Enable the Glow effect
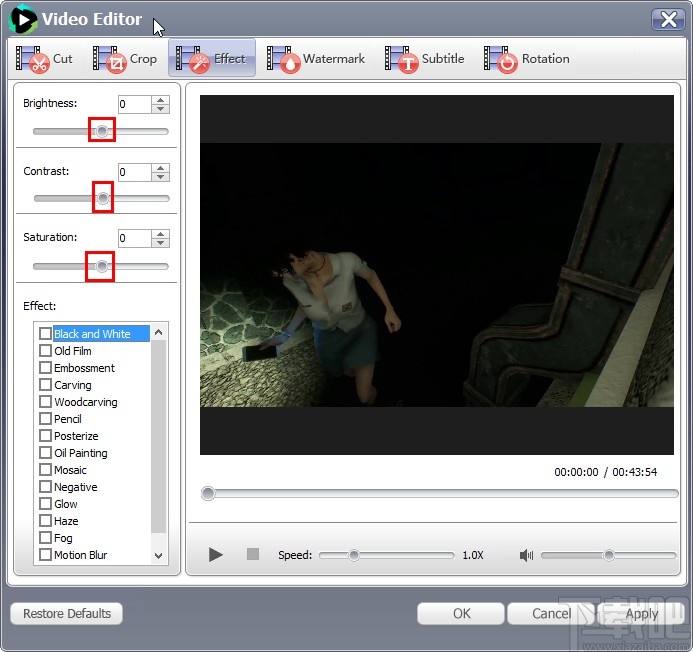Screen dimensions: 693x652 (45, 503)
